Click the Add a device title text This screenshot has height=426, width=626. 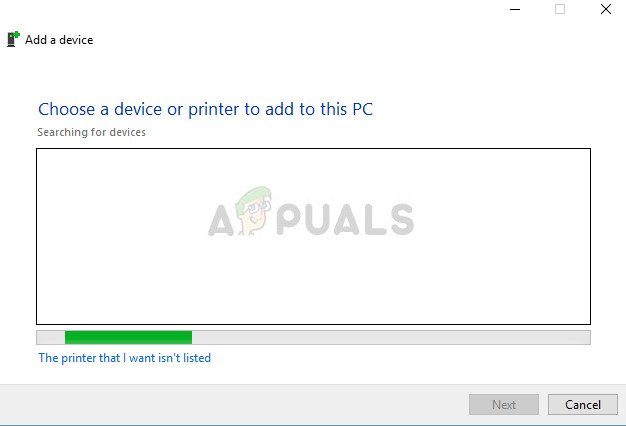pos(59,40)
